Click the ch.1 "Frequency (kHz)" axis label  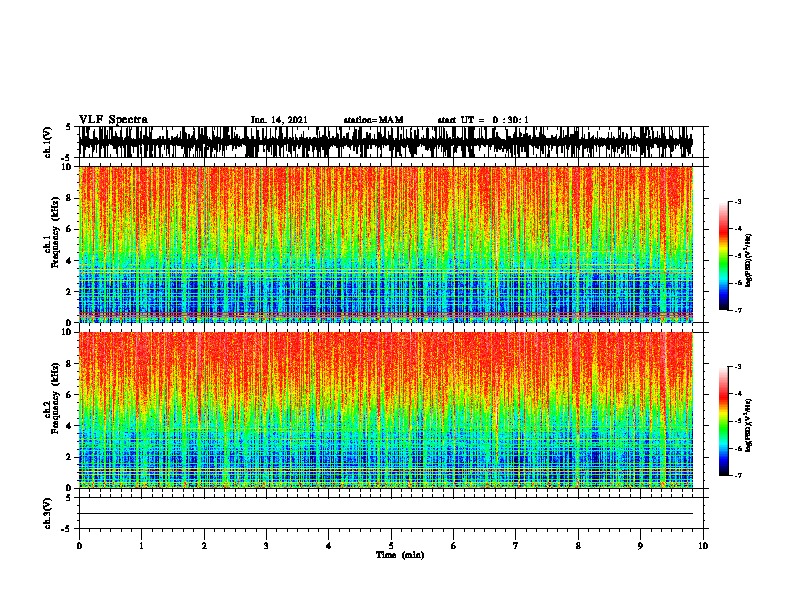coord(55,232)
